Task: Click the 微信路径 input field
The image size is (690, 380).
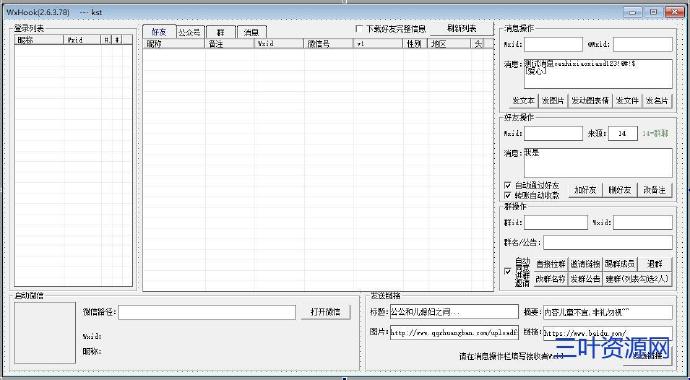Action: 207,312
